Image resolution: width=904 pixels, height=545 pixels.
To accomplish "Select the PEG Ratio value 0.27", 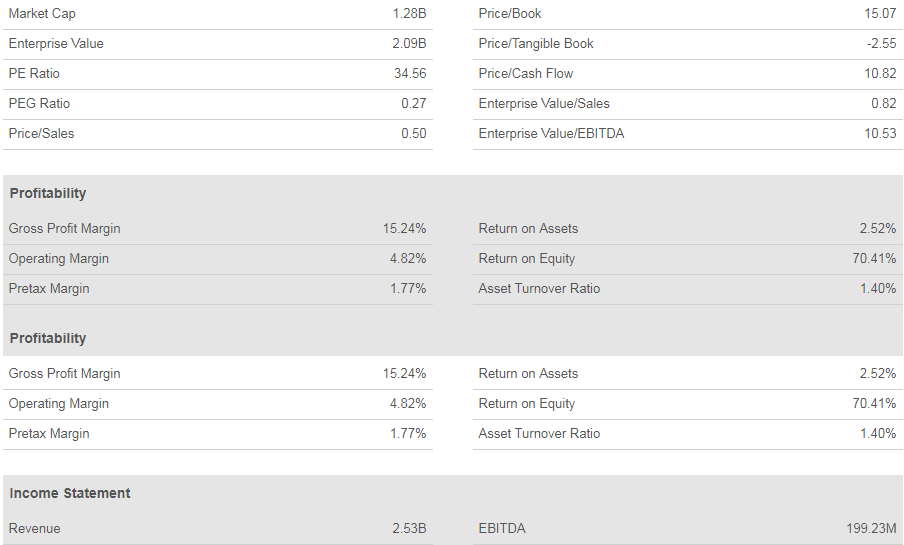I will tap(414, 103).
